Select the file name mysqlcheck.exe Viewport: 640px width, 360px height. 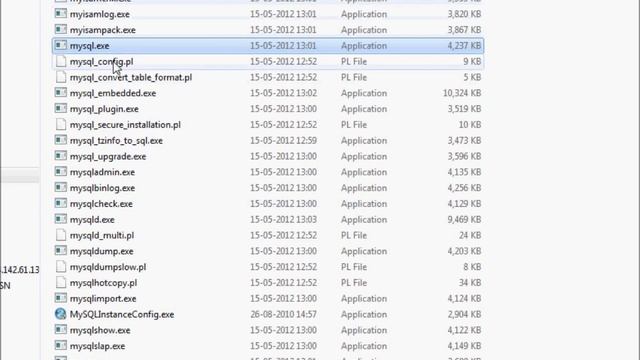(101, 204)
